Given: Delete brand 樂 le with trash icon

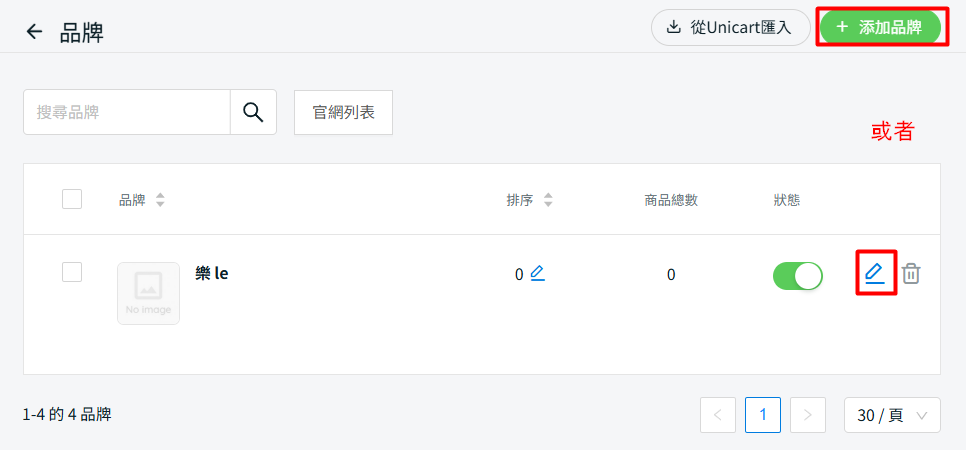Looking at the screenshot, I should pos(911,273).
